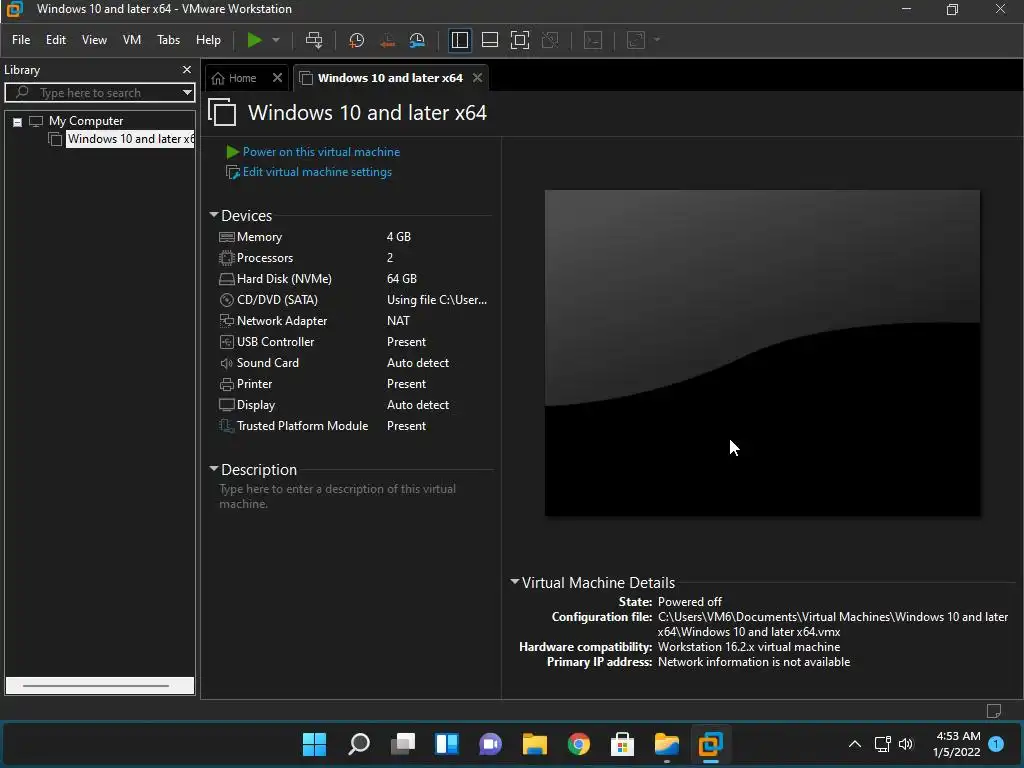Click the Trusted Platform Module device icon
This screenshot has height=768, width=1024.
[x=227, y=426]
